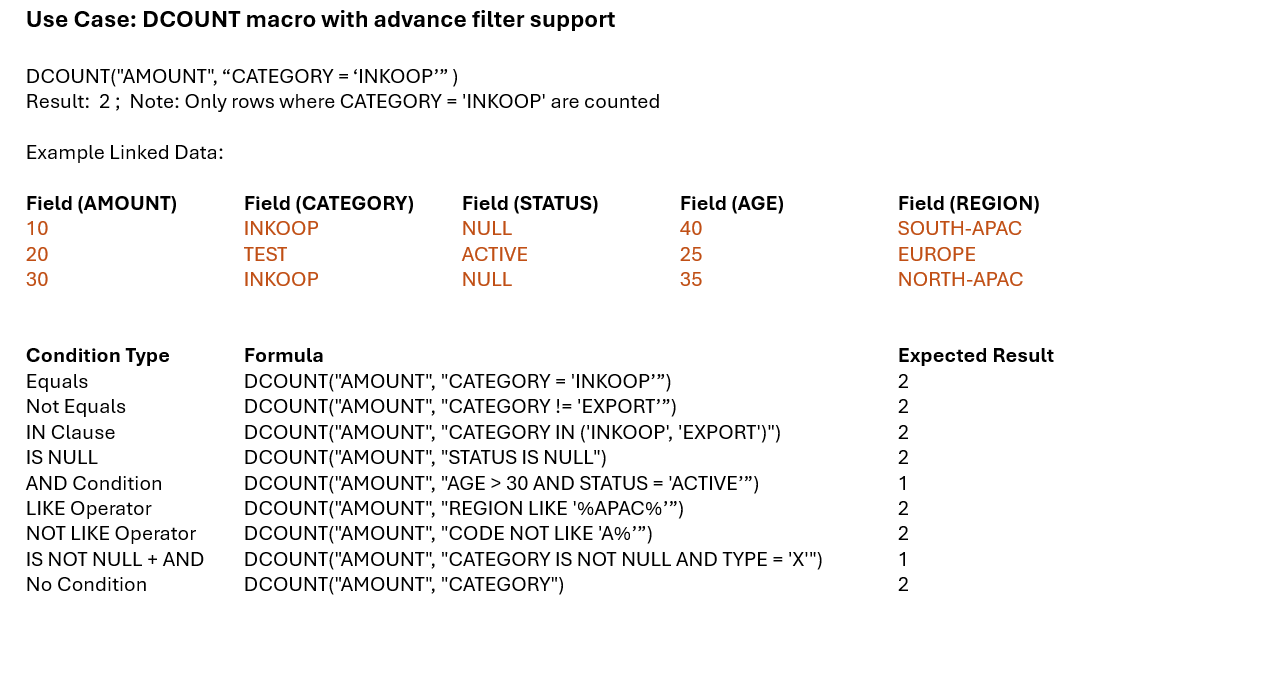Select the "Field (REGION)" column header
The image size is (1270, 692).
pyautogui.click(x=969, y=203)
